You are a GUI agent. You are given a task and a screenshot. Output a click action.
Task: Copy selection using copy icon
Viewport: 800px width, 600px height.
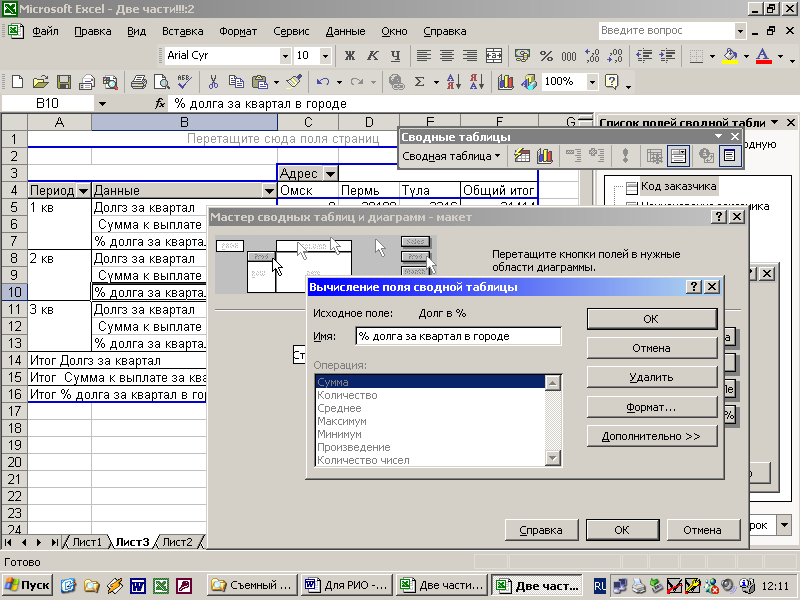coord(236,82)
